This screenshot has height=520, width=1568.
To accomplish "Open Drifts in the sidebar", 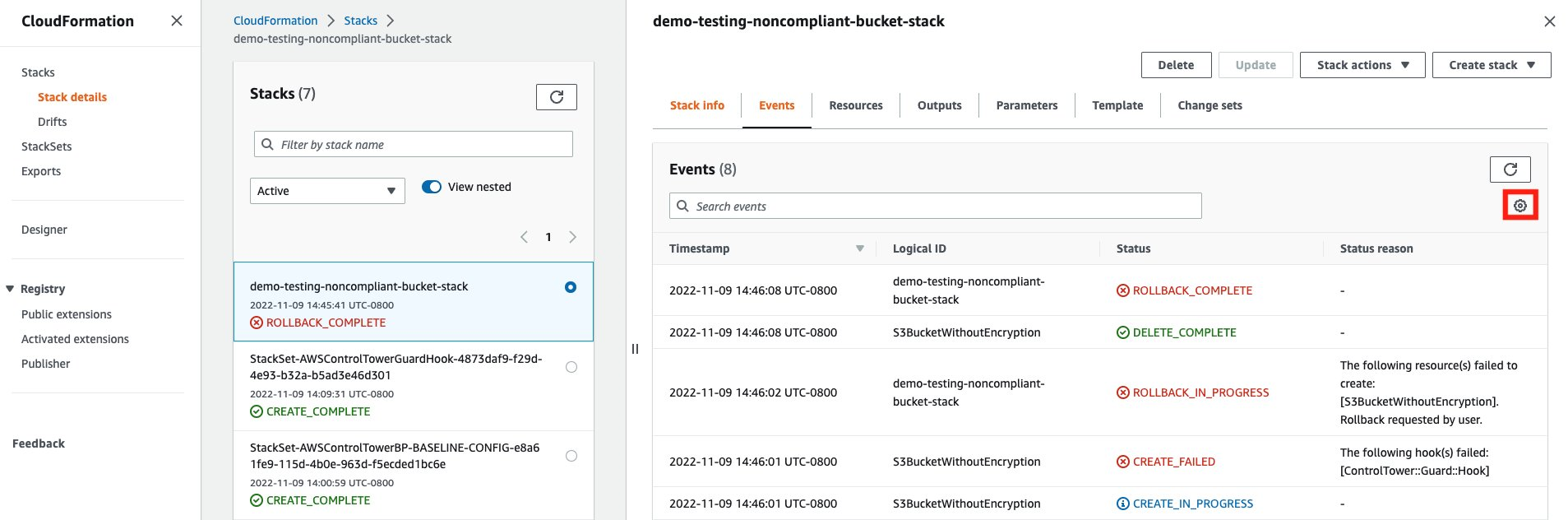I will point(53,122).
